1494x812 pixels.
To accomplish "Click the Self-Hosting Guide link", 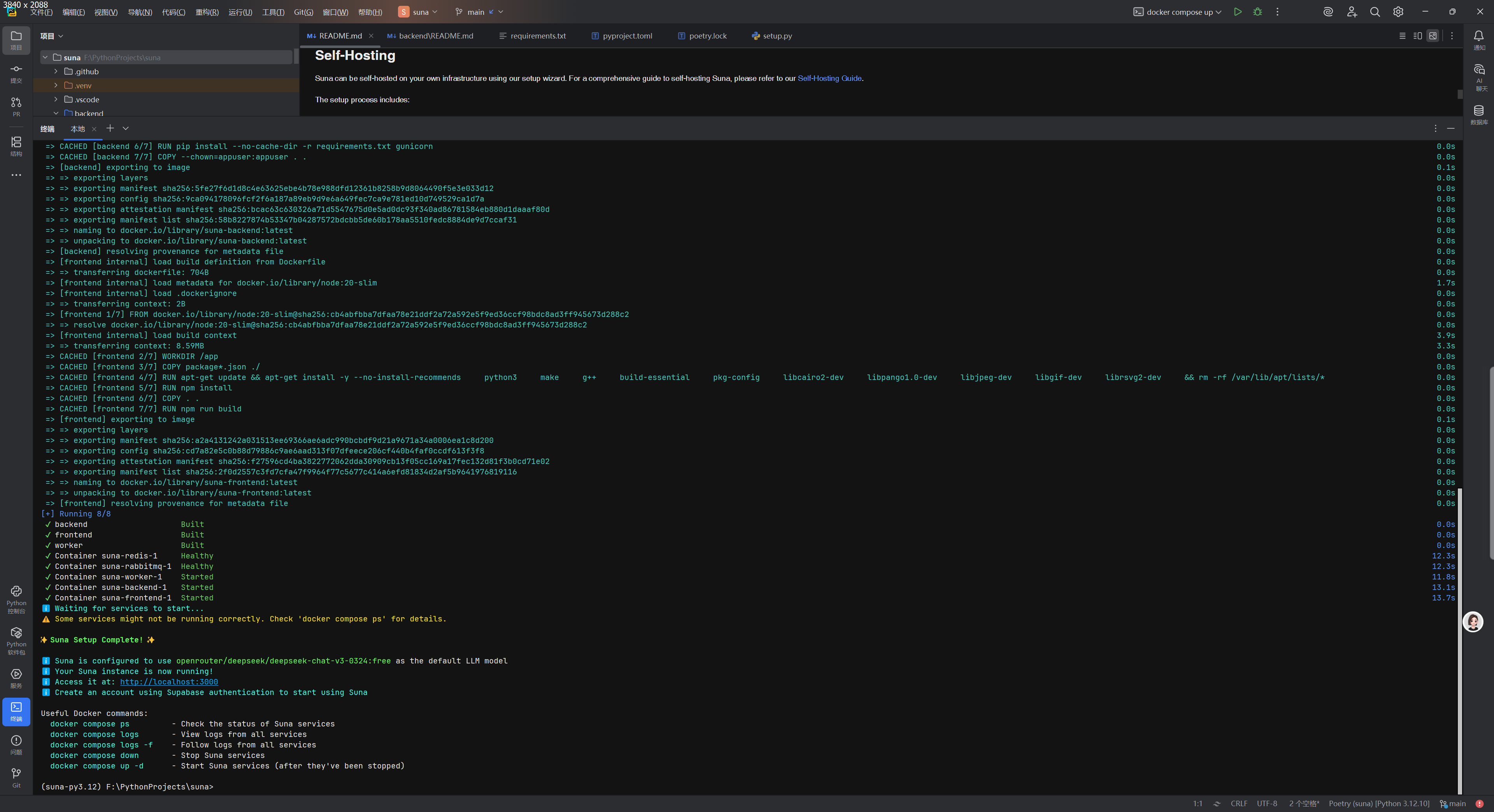I will (829, 78).
